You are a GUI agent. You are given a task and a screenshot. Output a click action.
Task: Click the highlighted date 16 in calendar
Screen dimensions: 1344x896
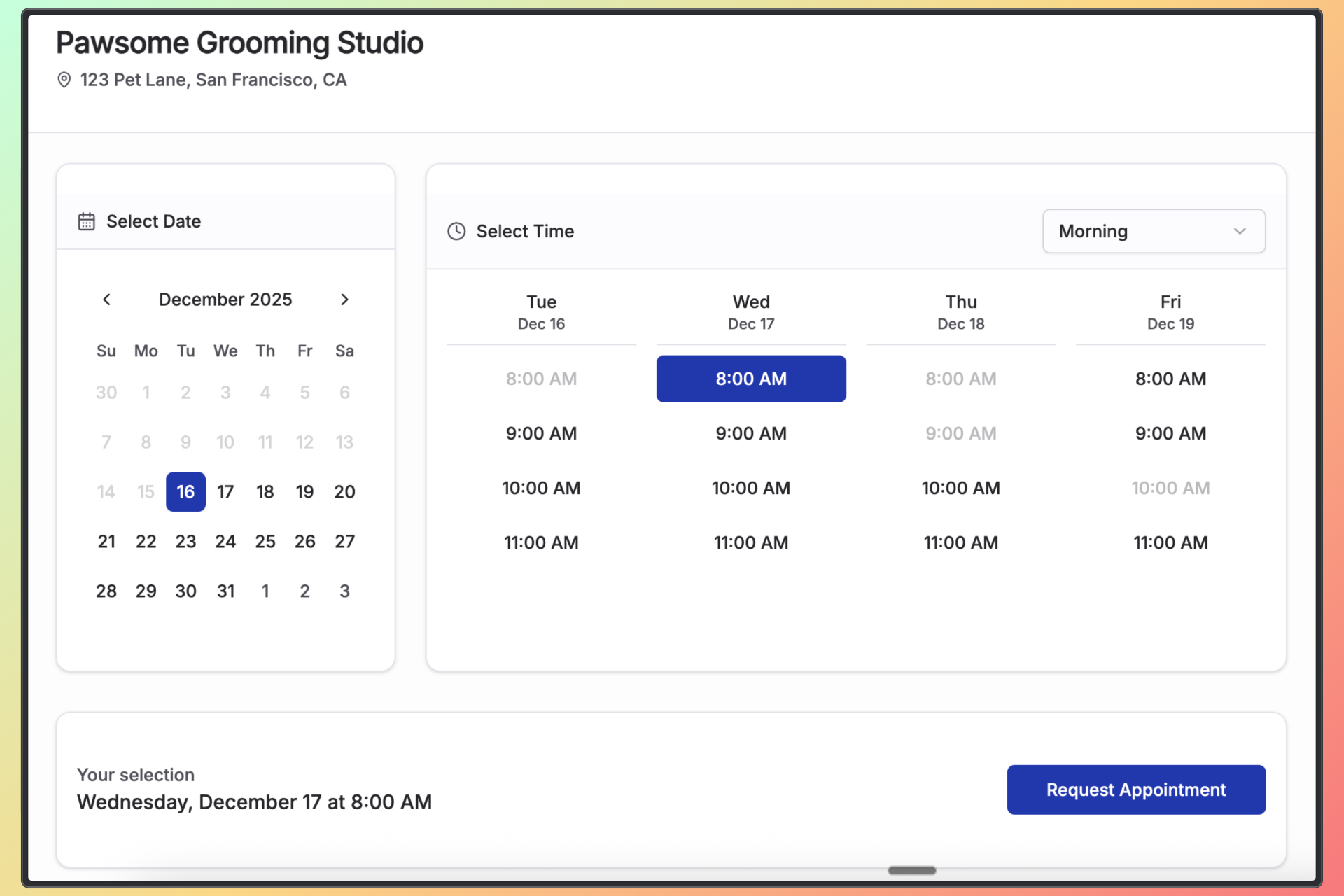(x=185, y=492)
